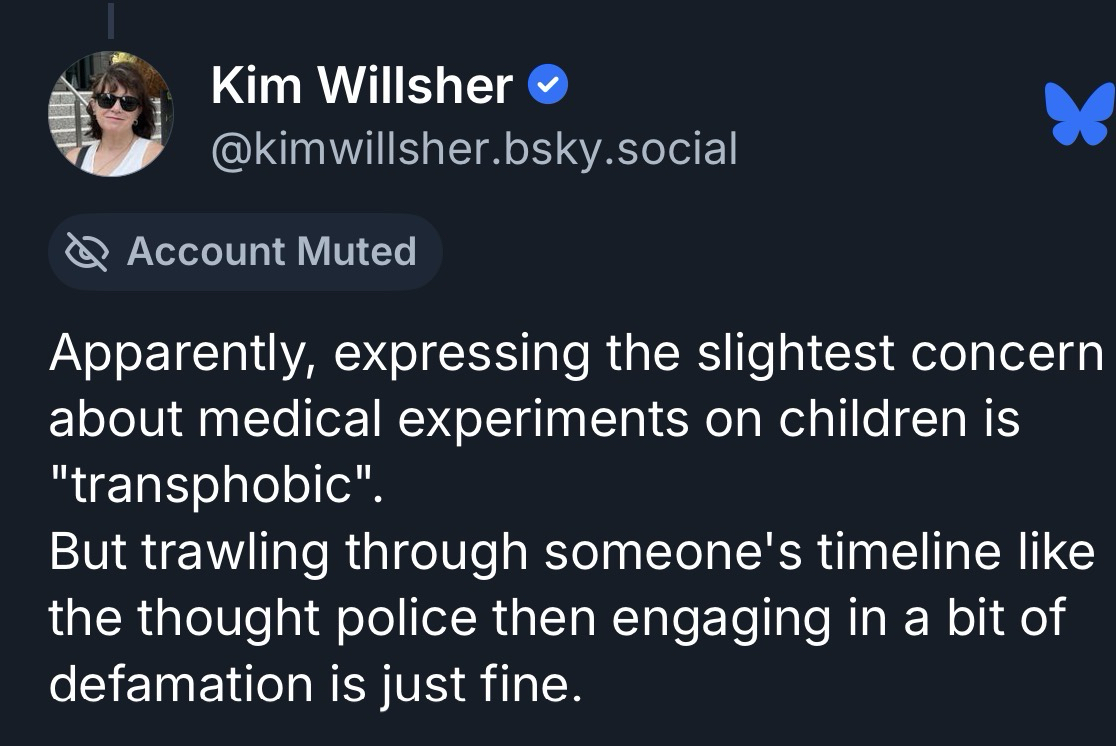This screenshot has width=1116, height=746.
Task: Click the quoted word "transphobic"
Action: 216,487
